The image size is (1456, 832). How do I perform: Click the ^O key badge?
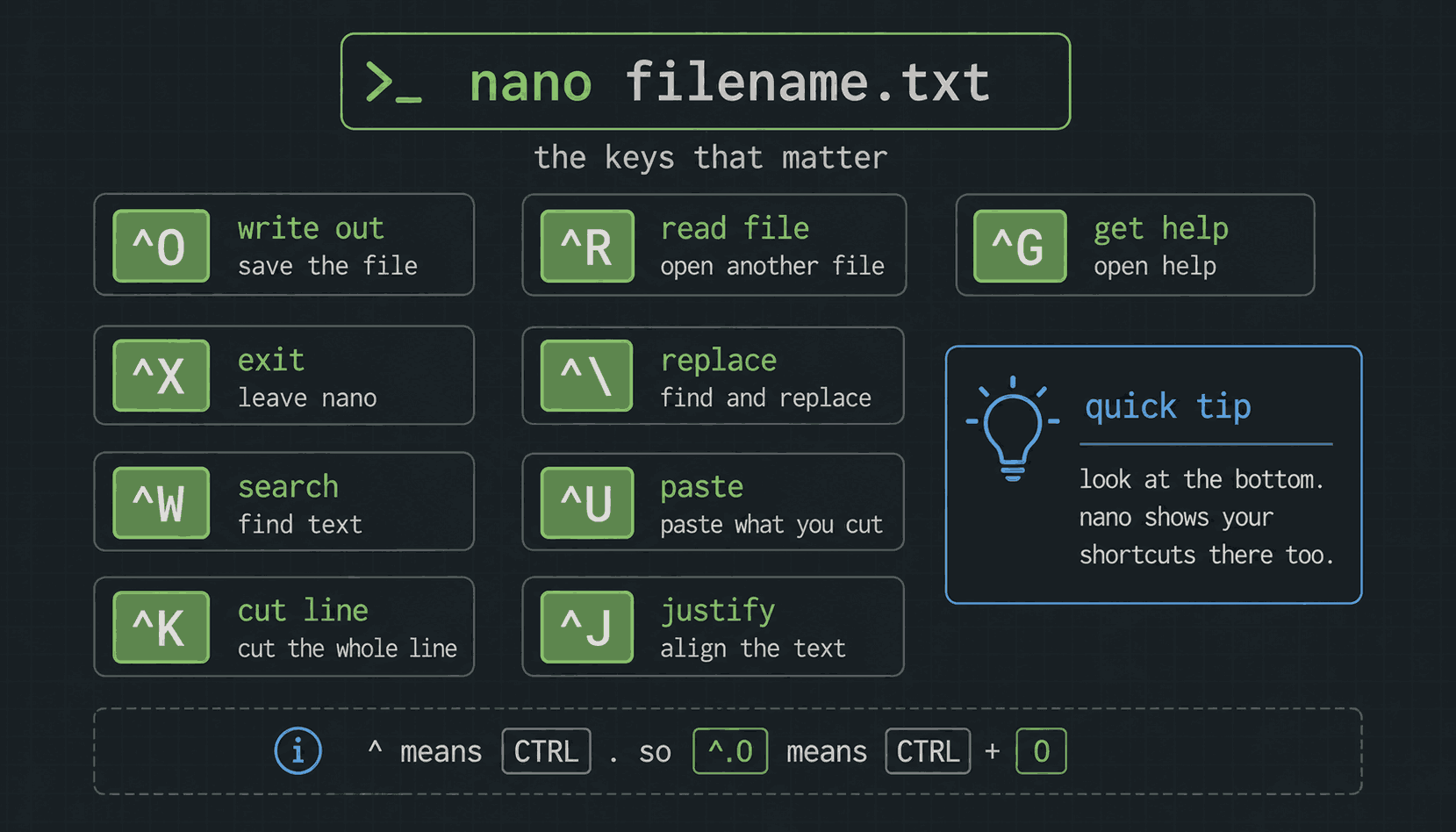161,246
